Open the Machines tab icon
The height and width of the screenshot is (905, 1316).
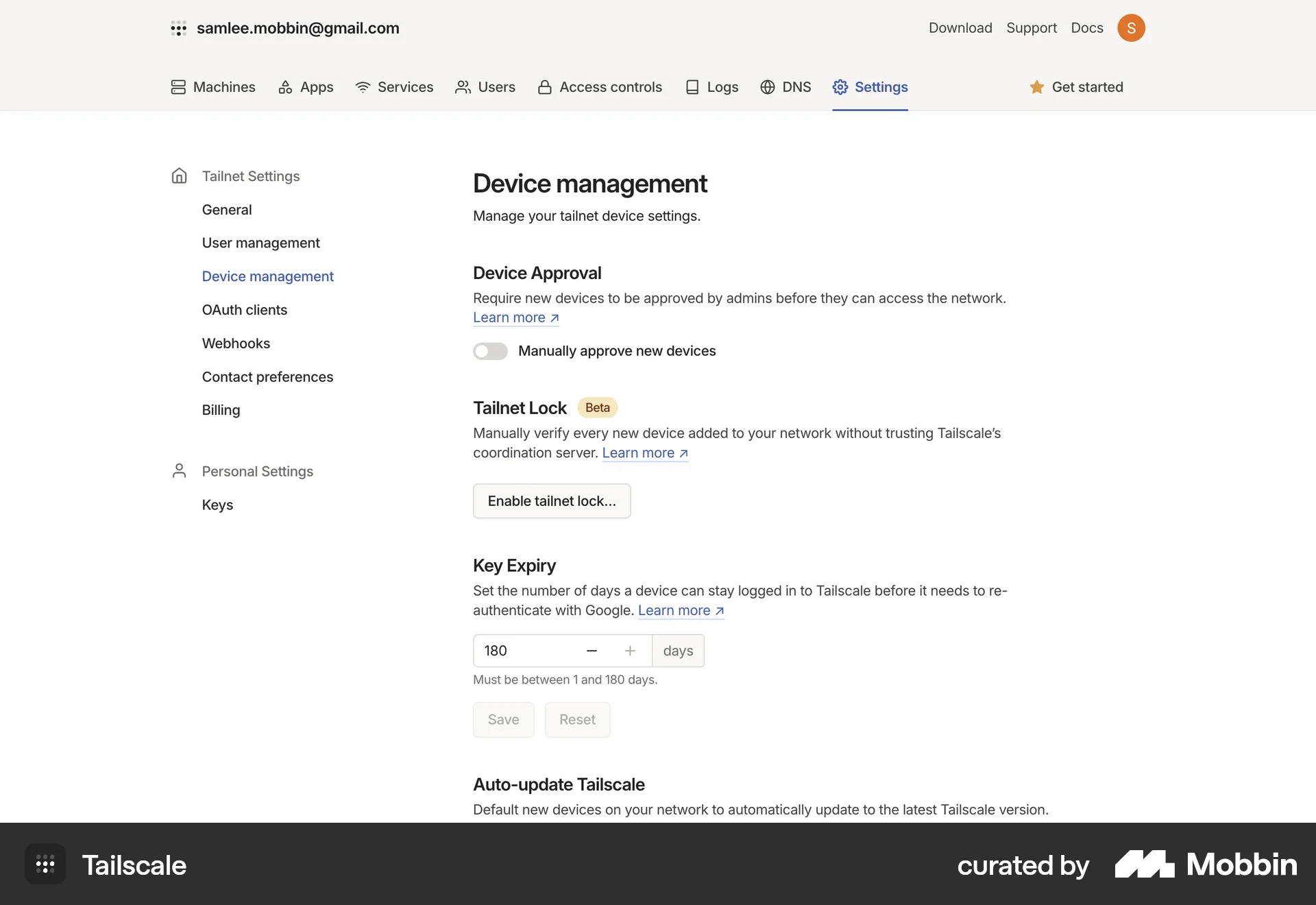(x=178, y=87)
